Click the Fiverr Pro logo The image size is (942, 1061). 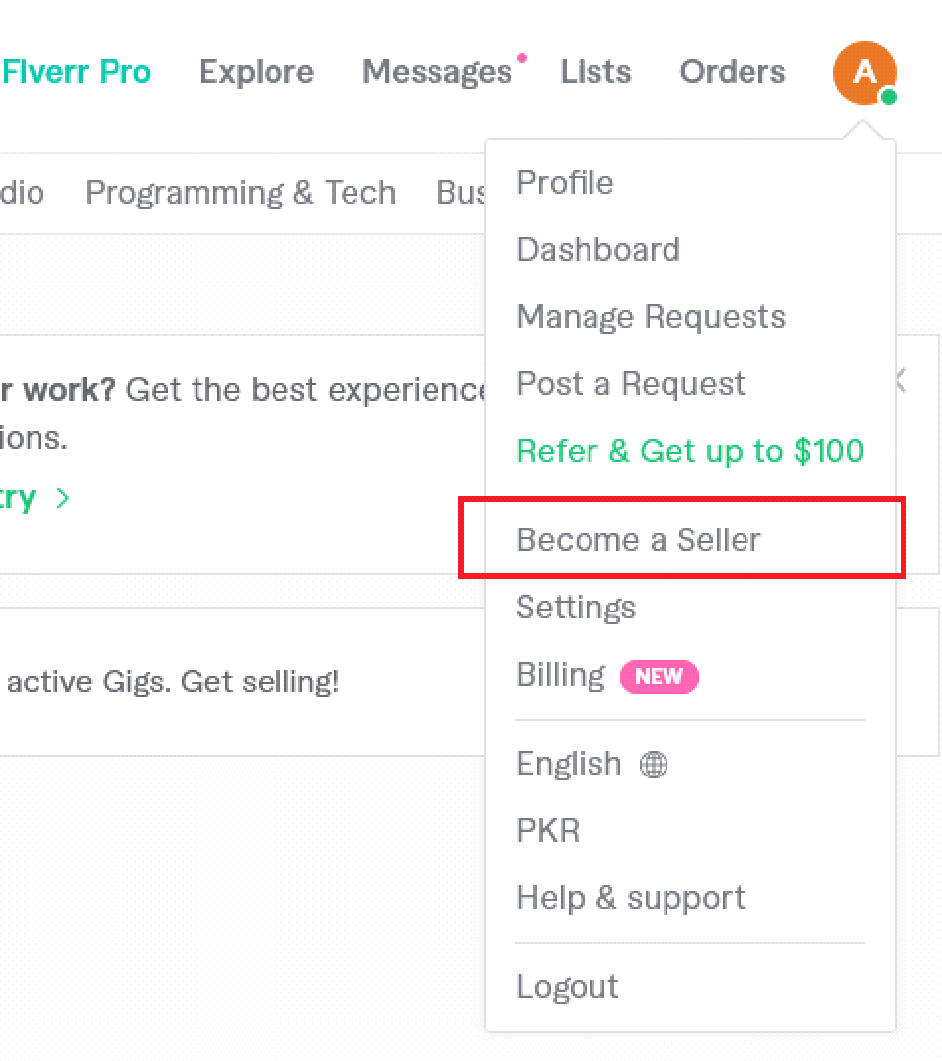[x=76, y=71]
